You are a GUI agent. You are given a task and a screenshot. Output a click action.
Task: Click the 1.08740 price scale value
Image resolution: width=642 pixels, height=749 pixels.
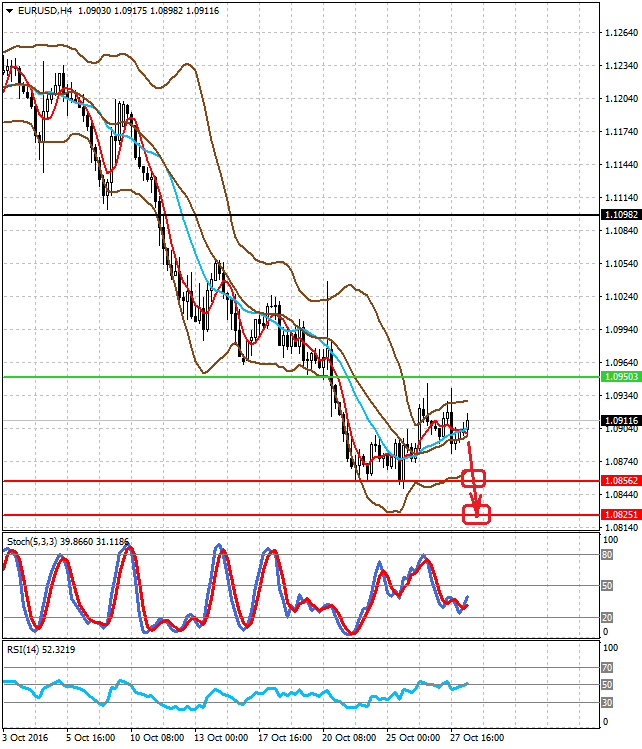point(621,461)
